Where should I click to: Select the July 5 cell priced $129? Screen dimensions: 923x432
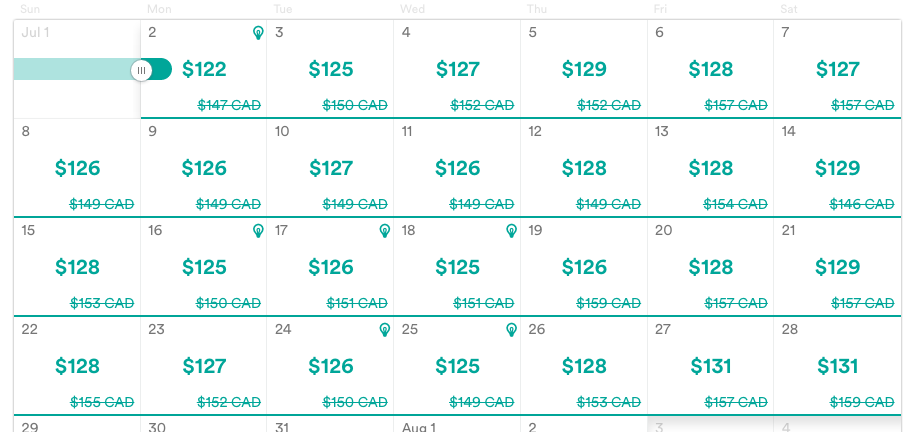(584, 69)
